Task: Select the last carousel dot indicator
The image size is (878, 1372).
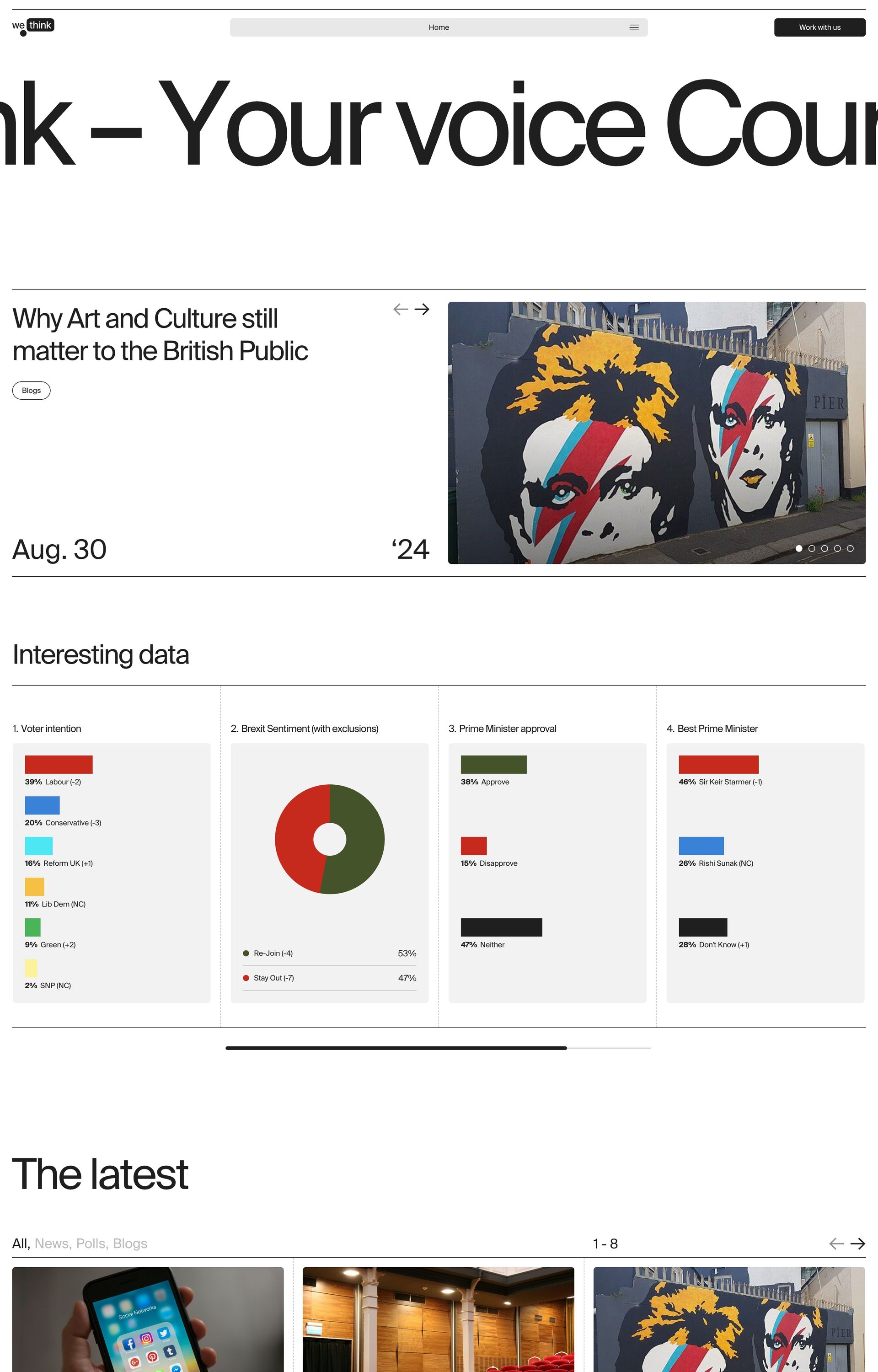Action: (850, 548)
